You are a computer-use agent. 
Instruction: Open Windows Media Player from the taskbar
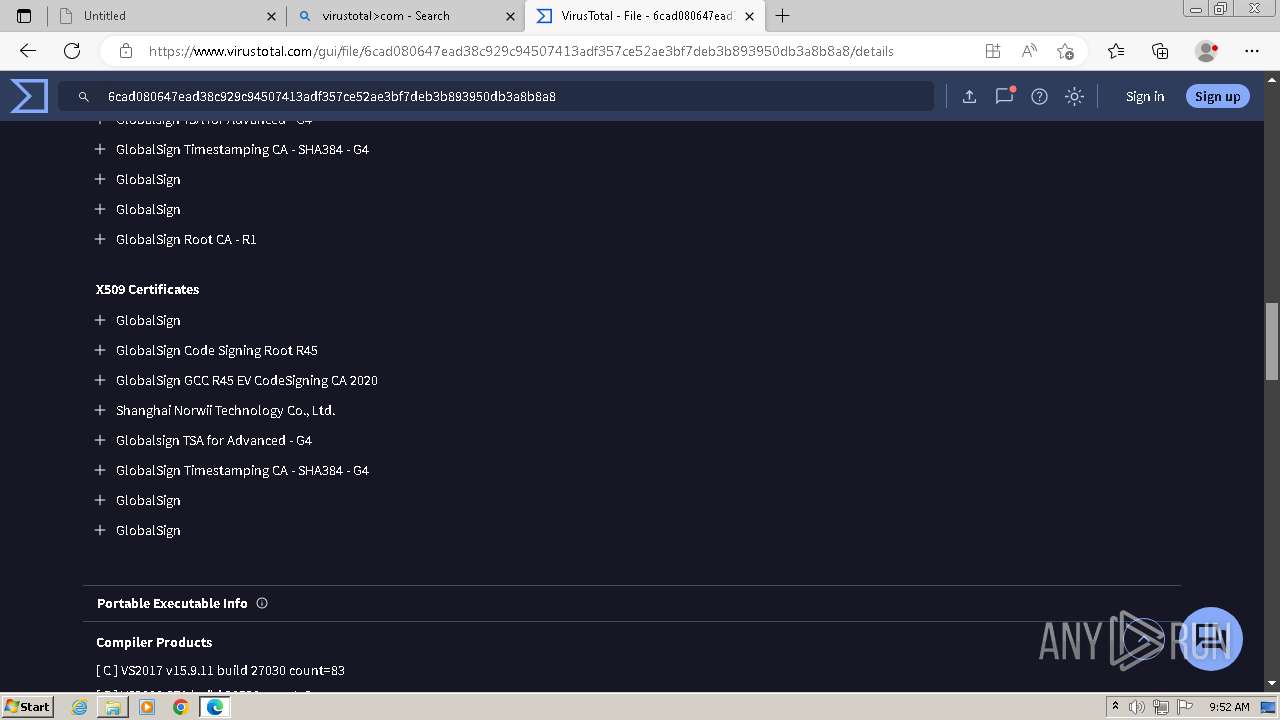point(147,707)
